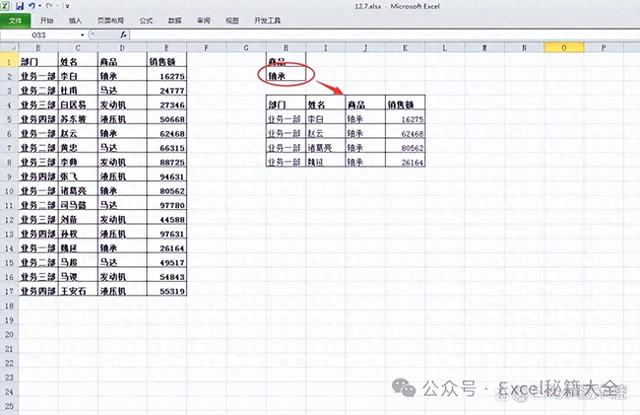Click result table cell 62468 in column K
This screenshot has height=415, width=640.
[x=405, y=133]
